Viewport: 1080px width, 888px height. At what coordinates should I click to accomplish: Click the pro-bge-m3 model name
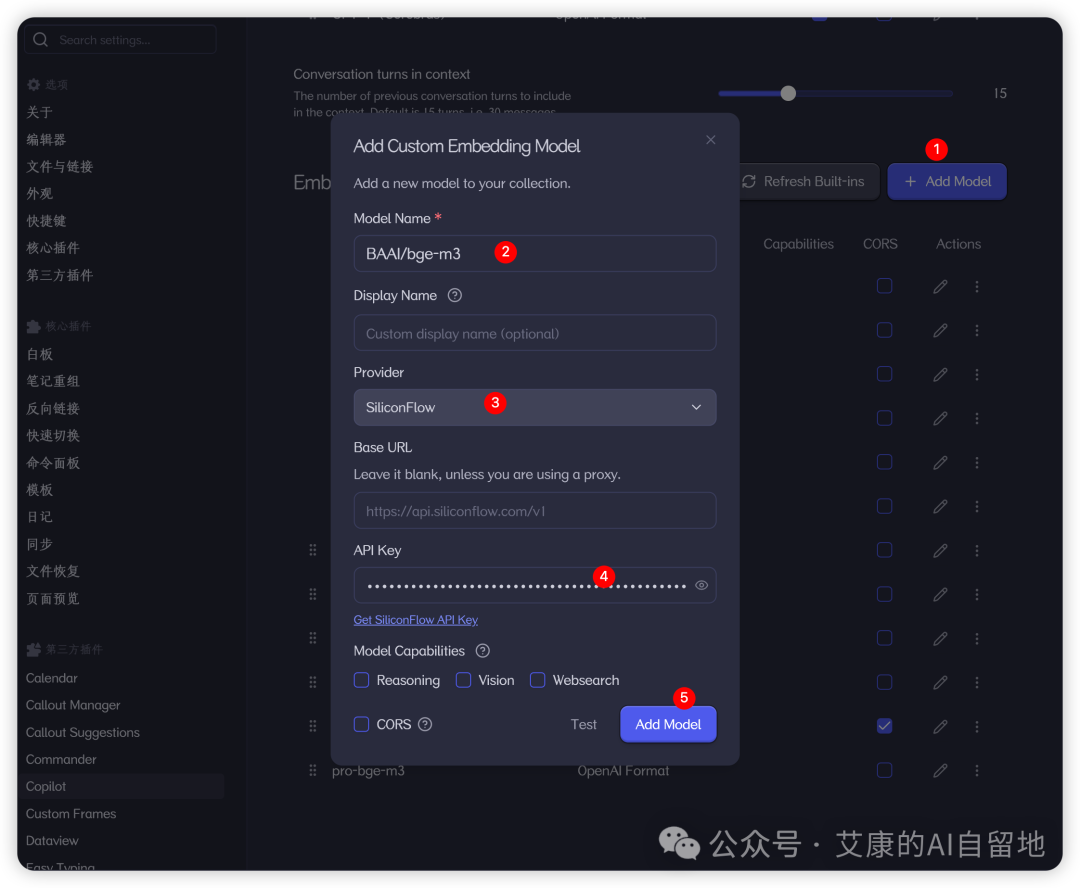368,771
